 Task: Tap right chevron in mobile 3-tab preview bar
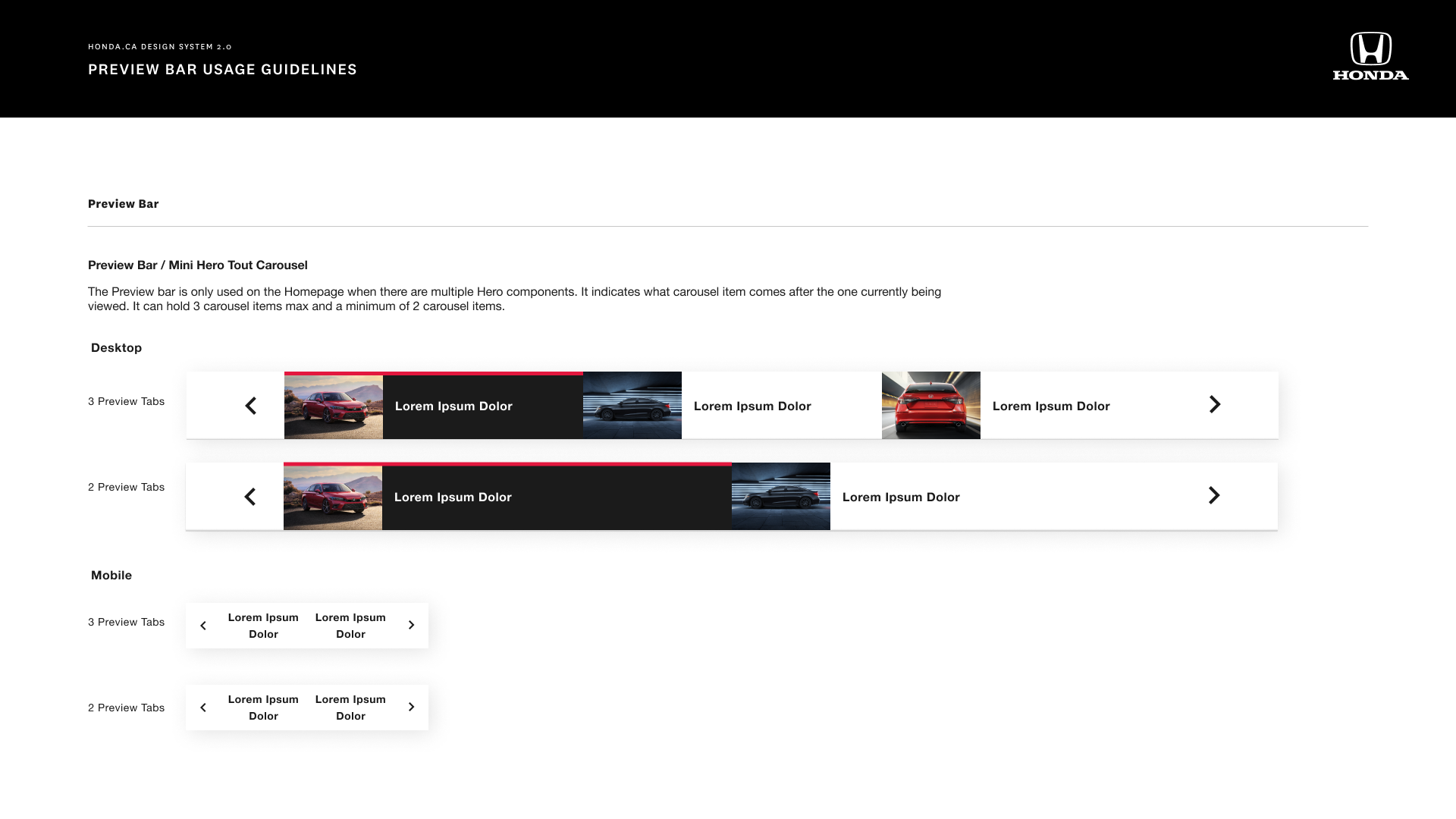[x=412, y=625]
